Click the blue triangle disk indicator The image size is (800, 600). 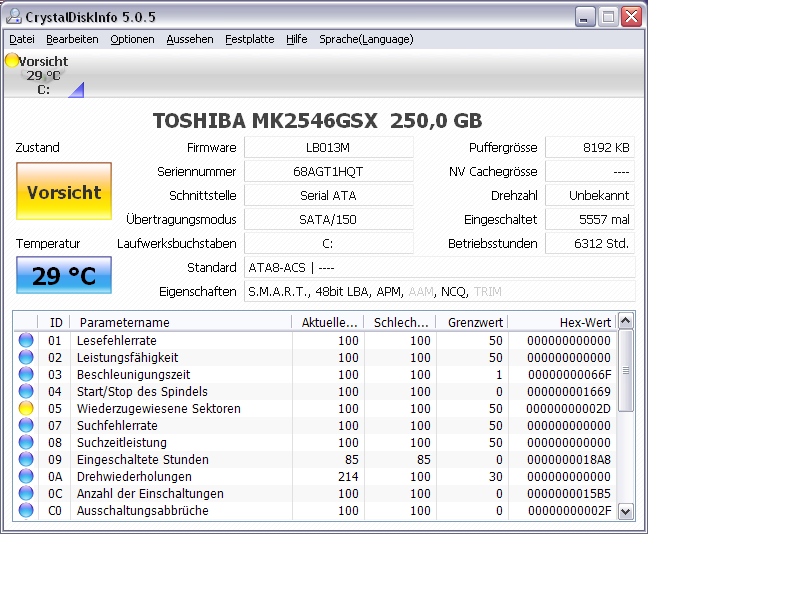point(77,90)
